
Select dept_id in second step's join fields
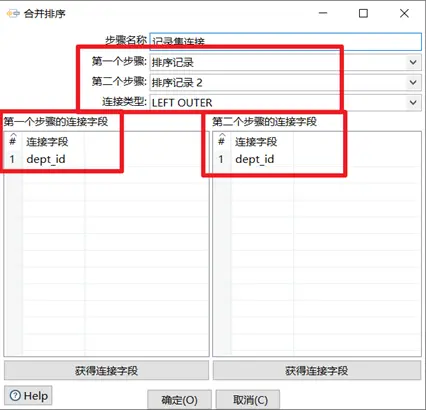(255, 159)
